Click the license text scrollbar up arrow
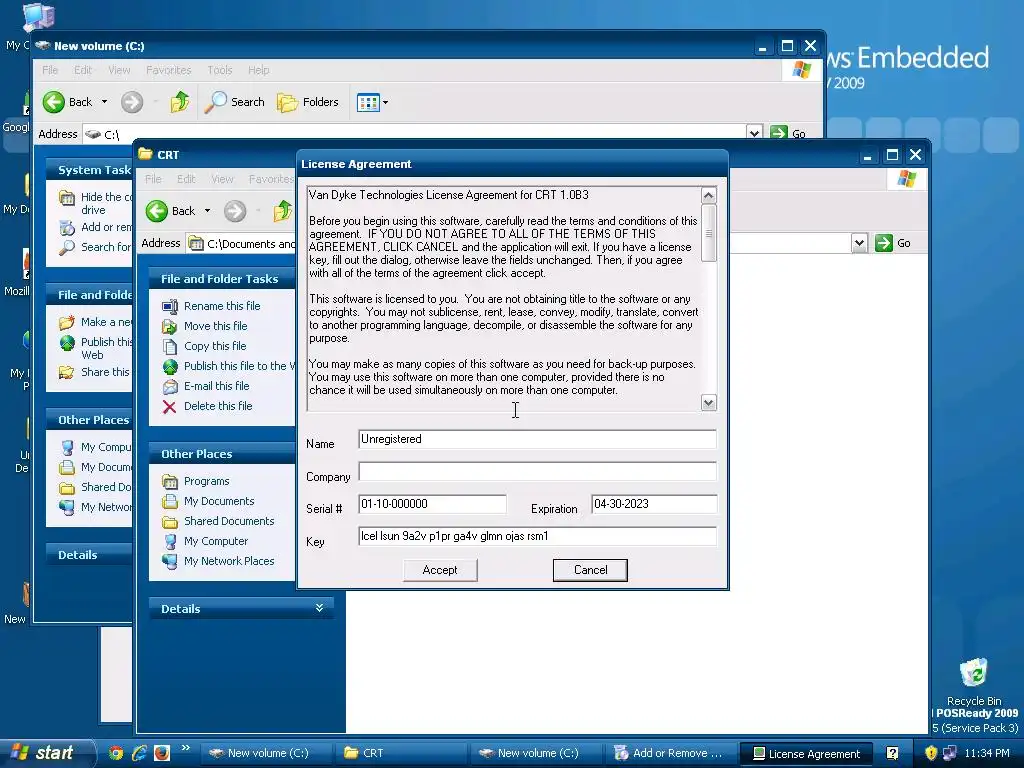Screen dimensions: 1024x768 [x=709, y=195]
